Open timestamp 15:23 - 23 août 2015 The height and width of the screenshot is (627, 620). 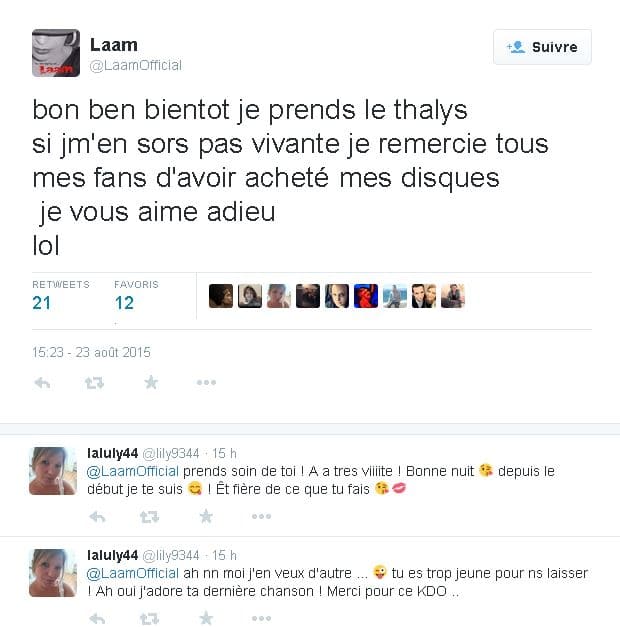pos(91,352)
